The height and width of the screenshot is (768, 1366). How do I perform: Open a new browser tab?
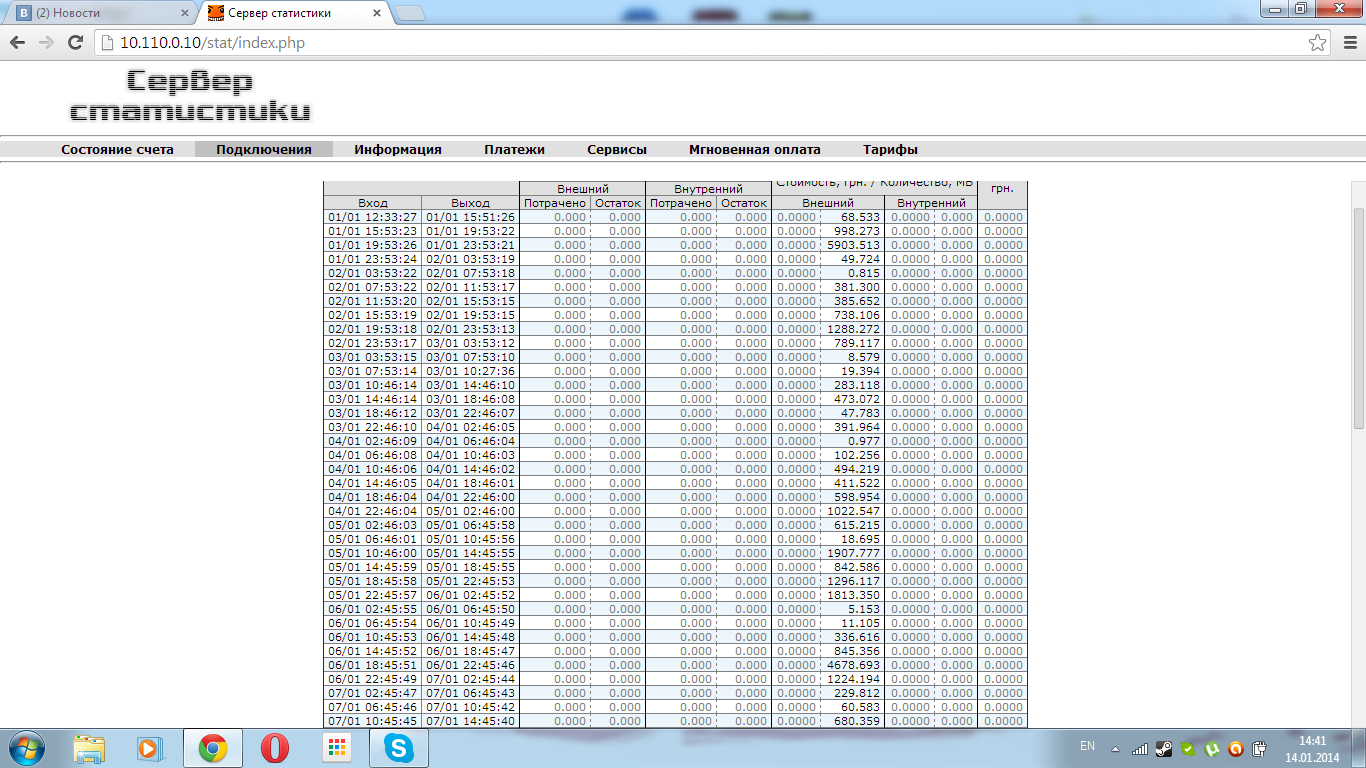click(409, 13)
